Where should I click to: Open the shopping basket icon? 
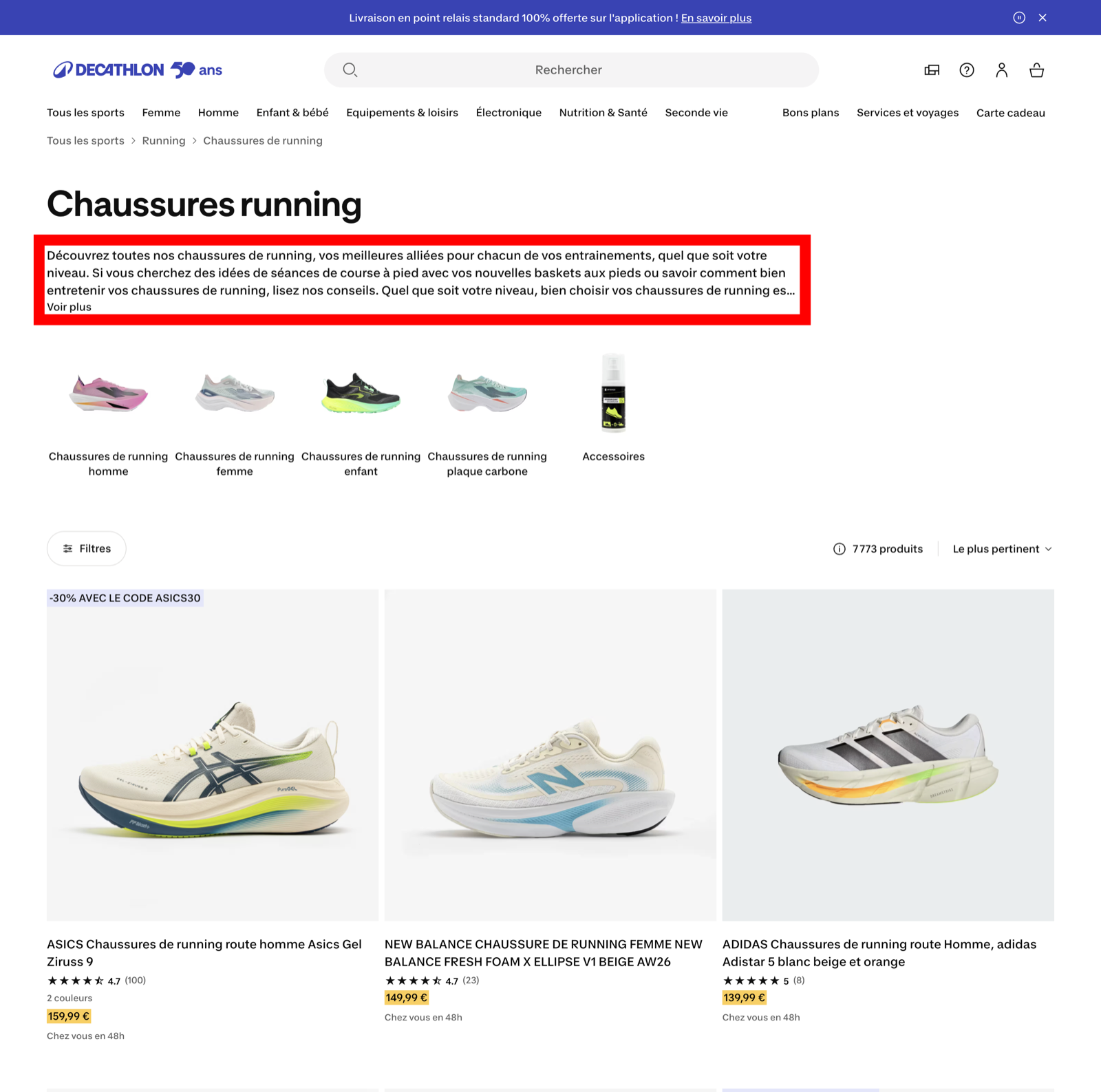(x=1037, y=70)
